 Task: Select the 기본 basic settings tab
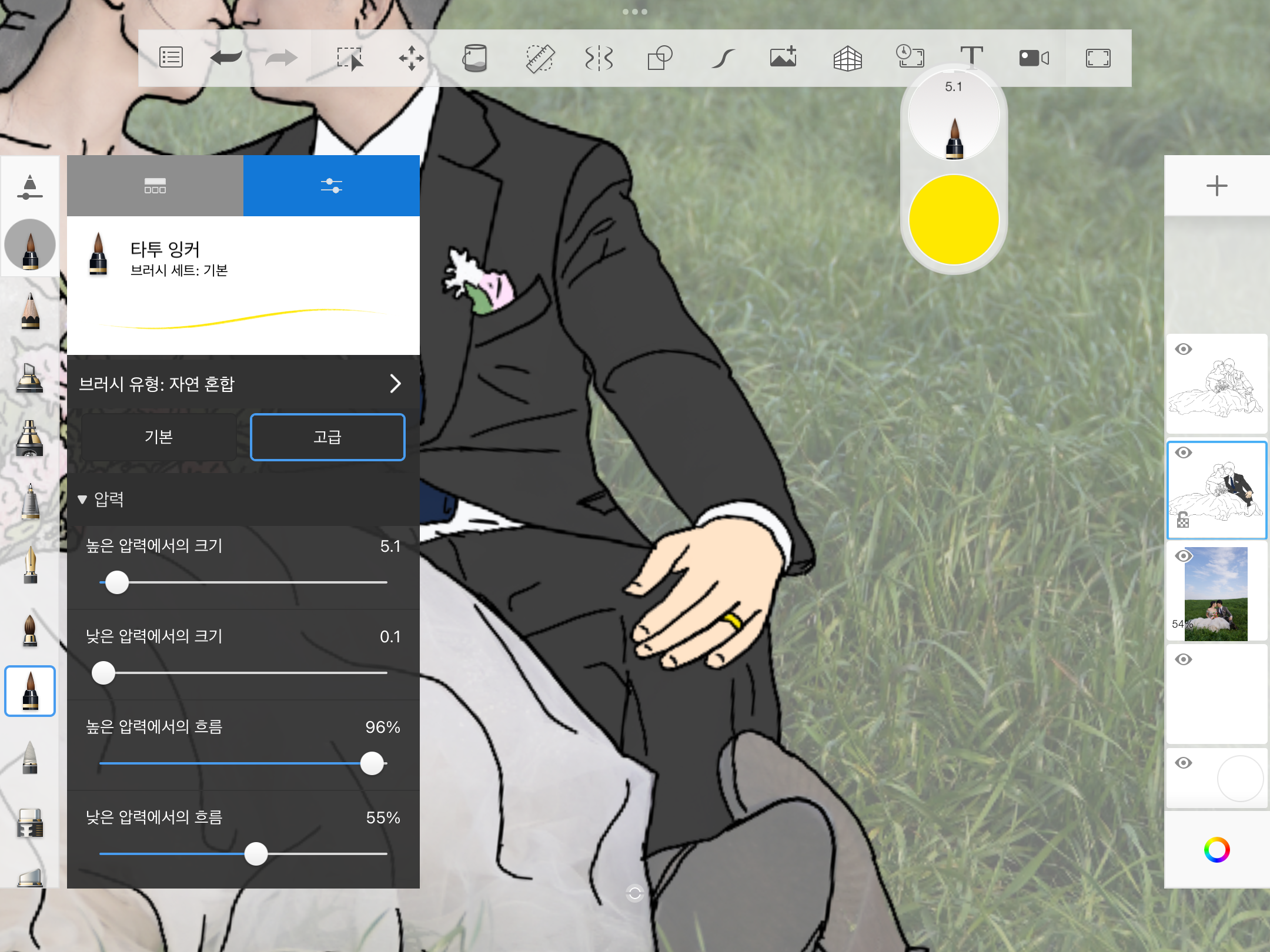[x=159, y=437]
